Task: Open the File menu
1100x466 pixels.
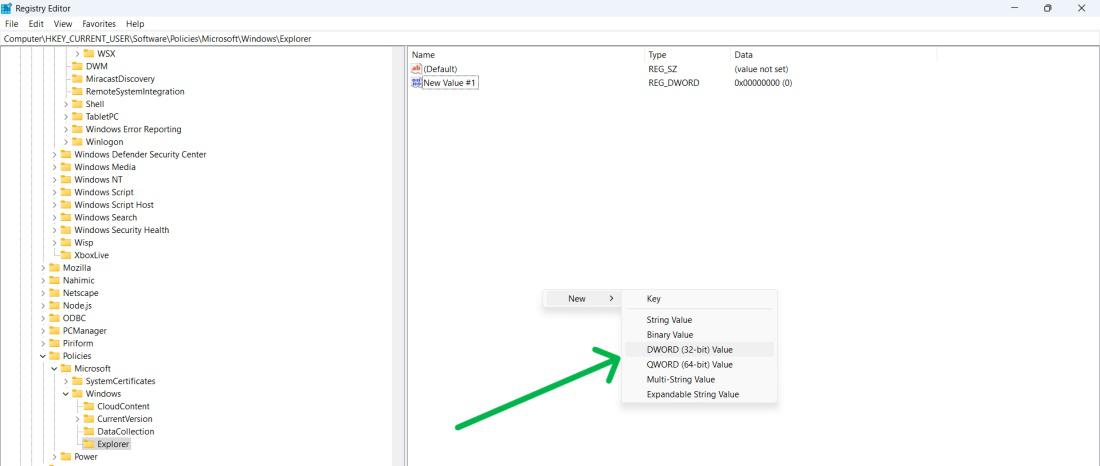Action: (11, 24)
